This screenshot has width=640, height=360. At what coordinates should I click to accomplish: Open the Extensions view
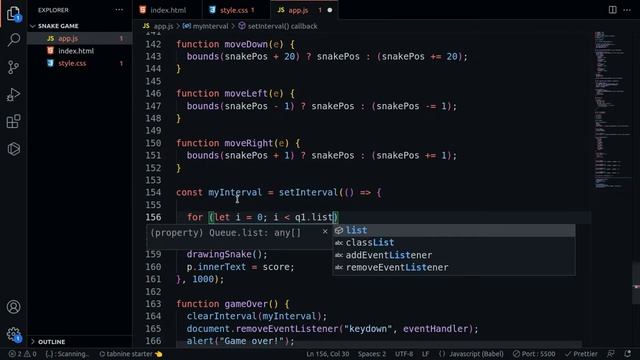[x=13, y=121]
